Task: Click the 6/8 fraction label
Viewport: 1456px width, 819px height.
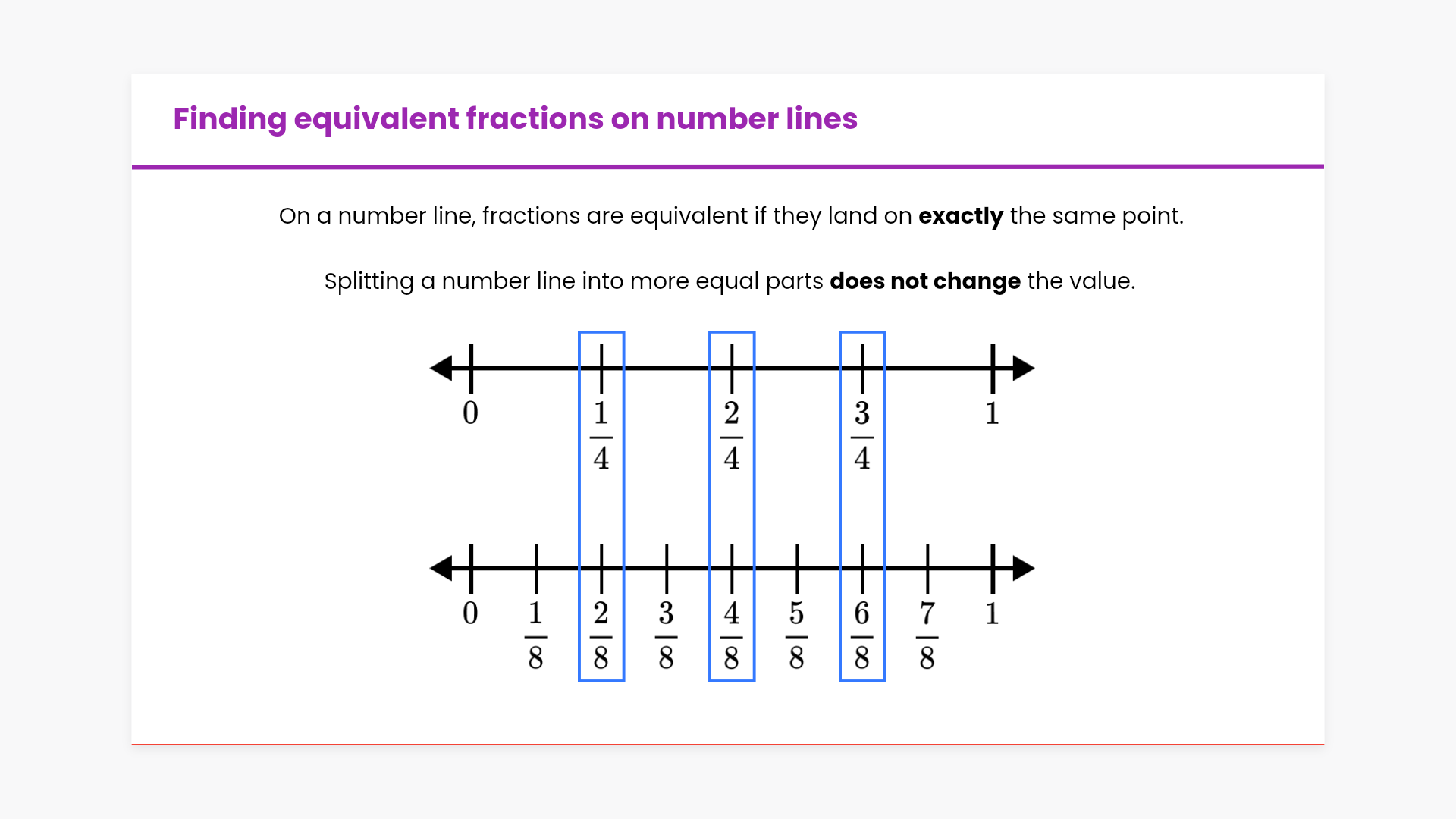Action: coord(862,635)
